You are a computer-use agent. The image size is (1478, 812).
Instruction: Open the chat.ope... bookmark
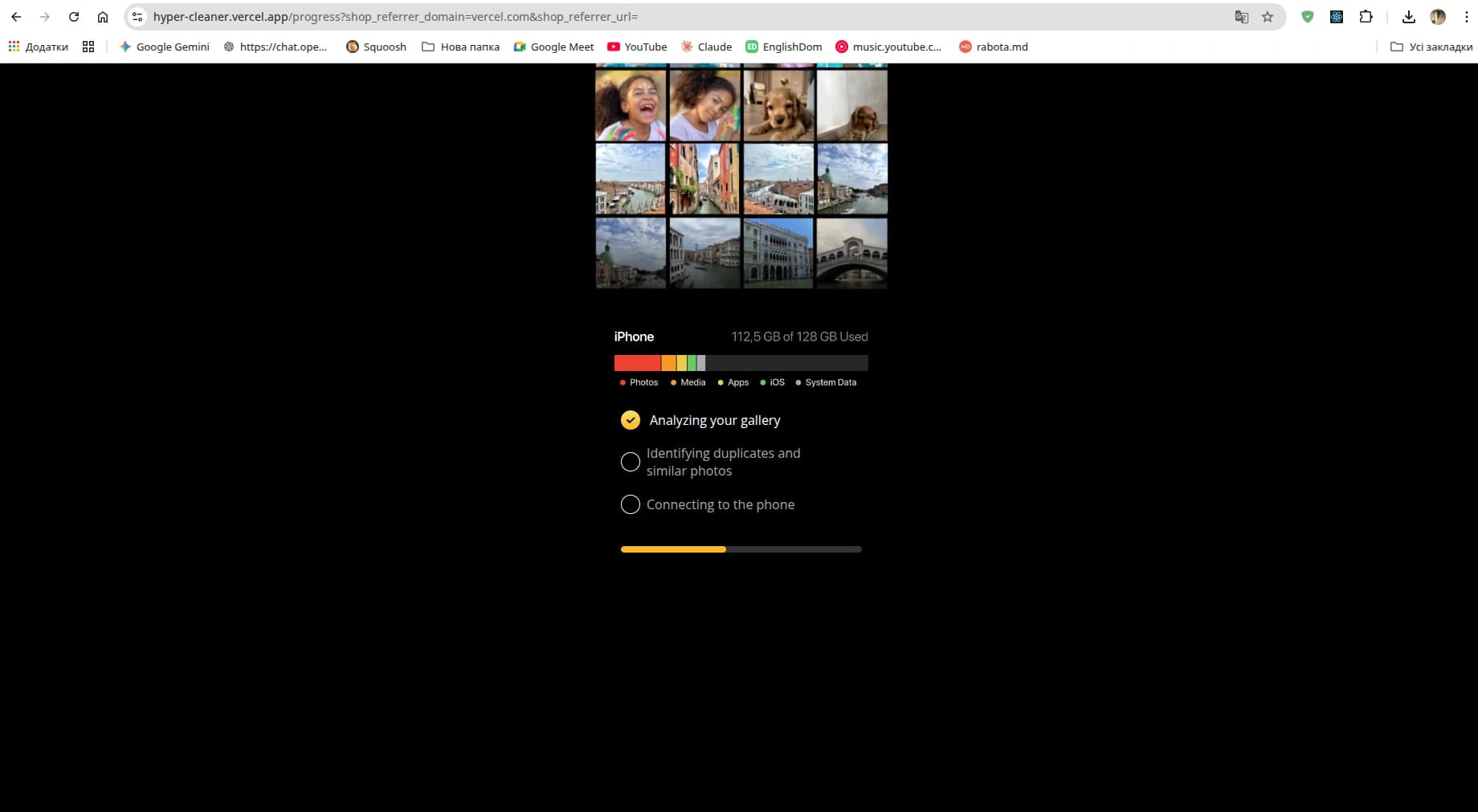tap(276, 47)
